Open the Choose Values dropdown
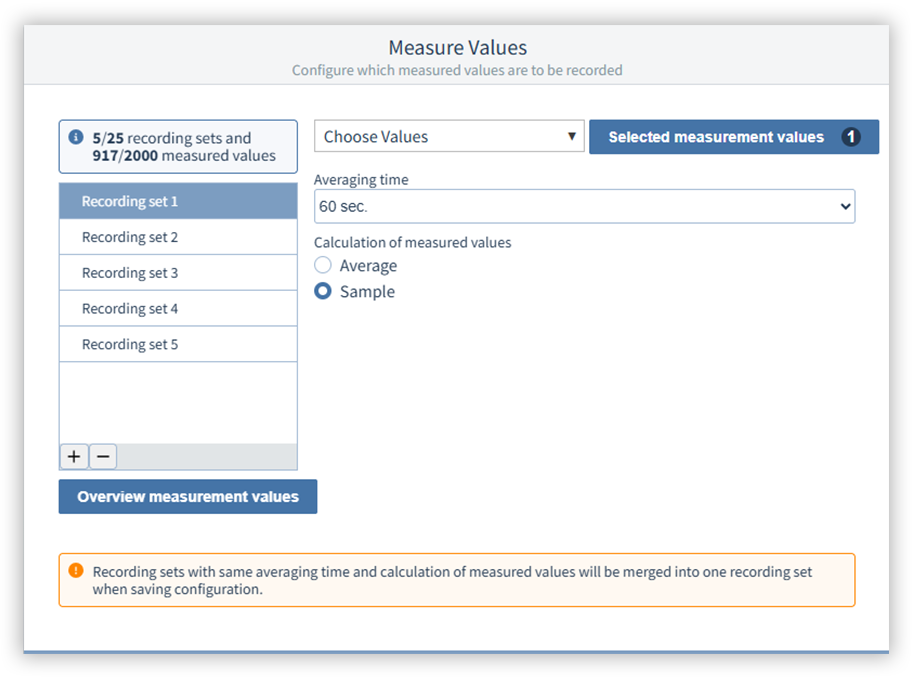912x677 pixels. click(x=449, y=137)
